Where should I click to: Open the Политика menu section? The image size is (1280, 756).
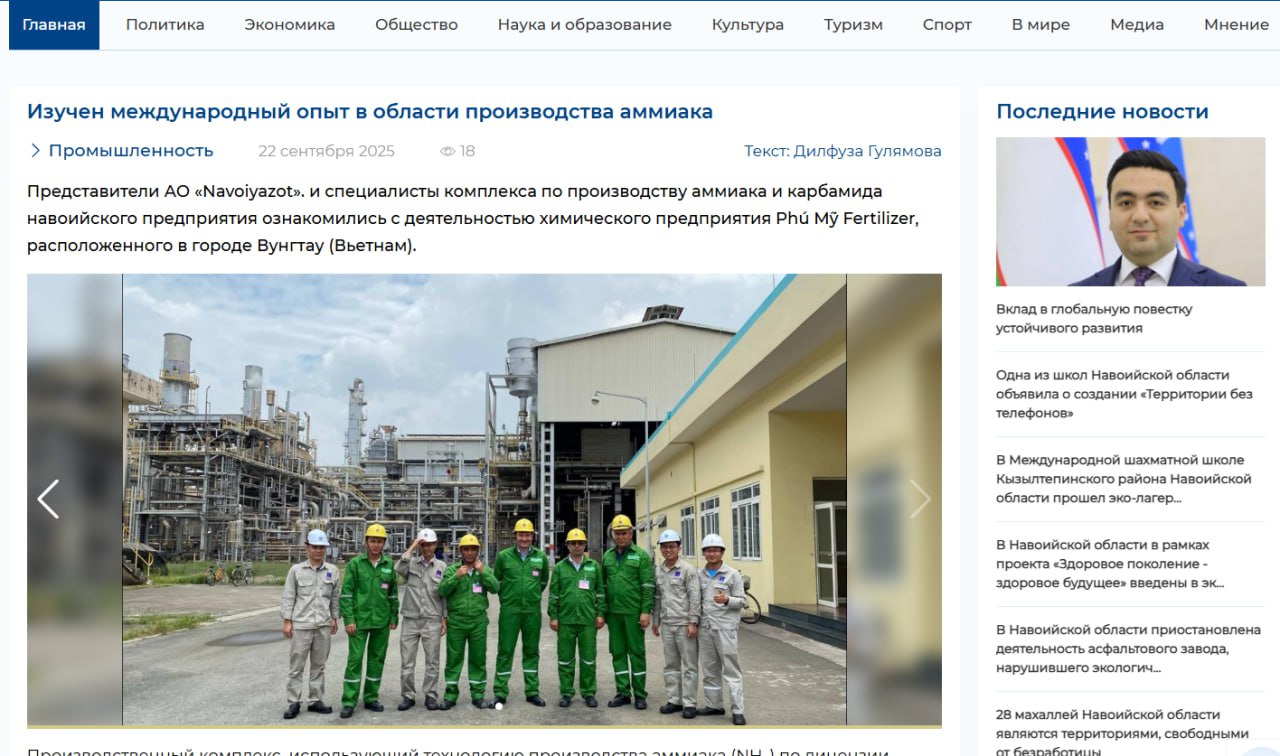165,25
